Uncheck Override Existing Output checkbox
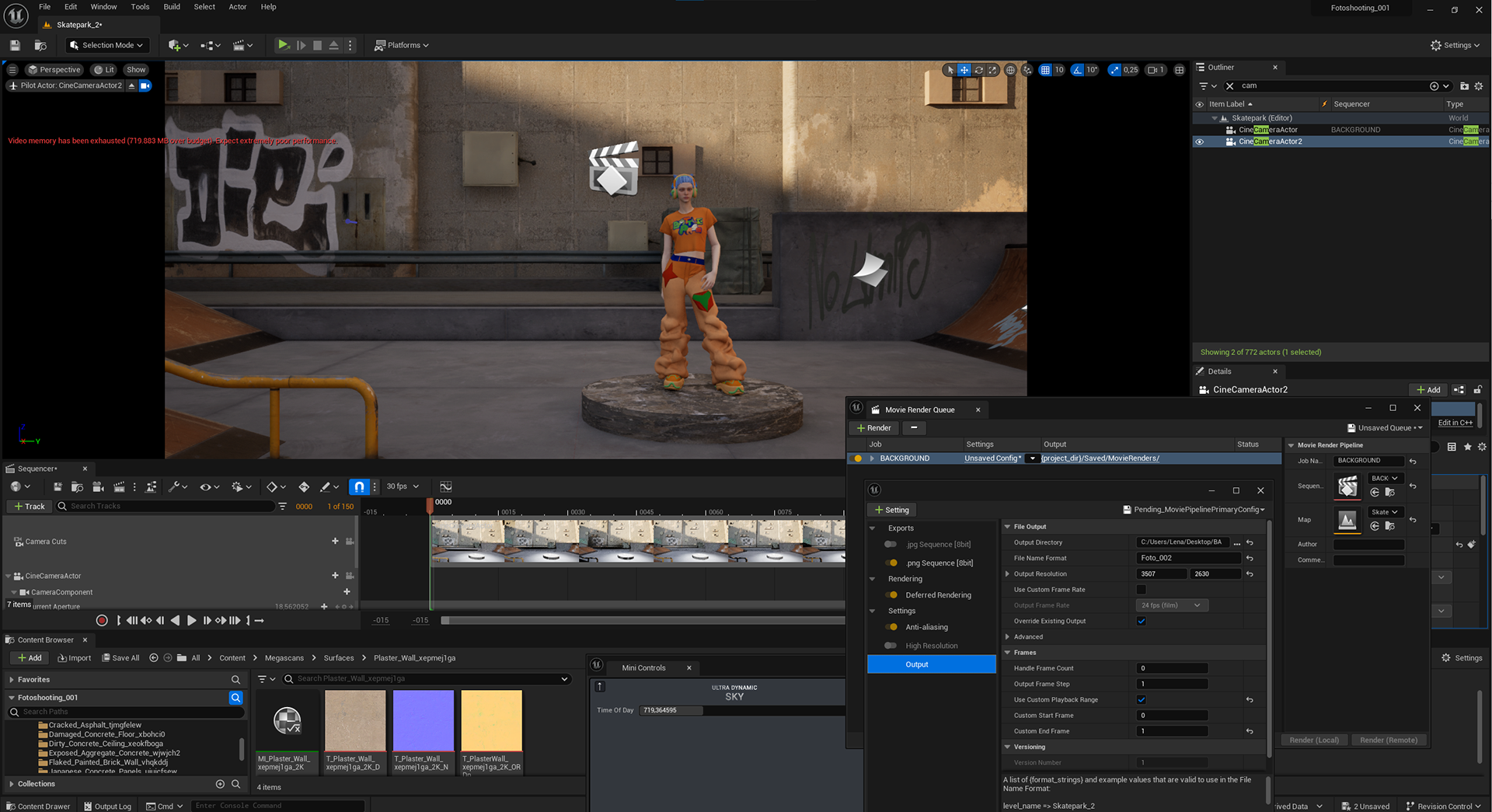The width and height of the screenshot is (1492, 812). tap(1141, 621)
